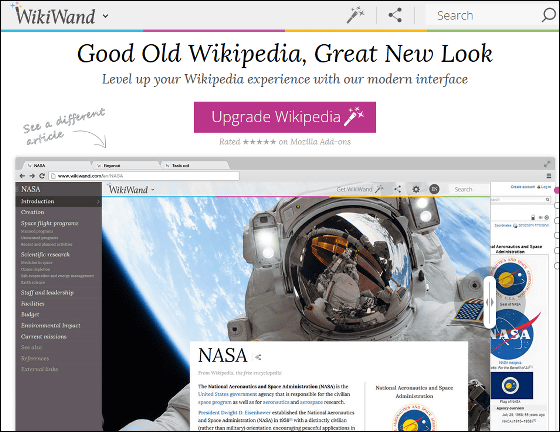Click the expand fullscreen icon on the demo
Viewport: 560px width, 432px height.
547,164
